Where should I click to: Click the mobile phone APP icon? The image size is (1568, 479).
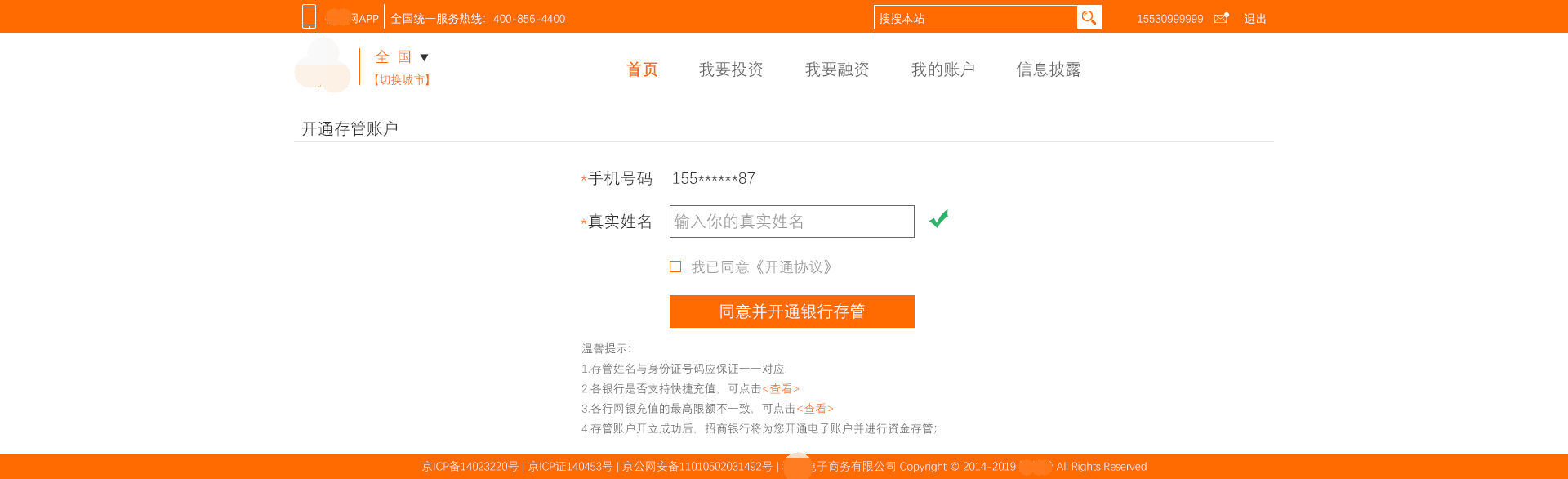(309, 16)
